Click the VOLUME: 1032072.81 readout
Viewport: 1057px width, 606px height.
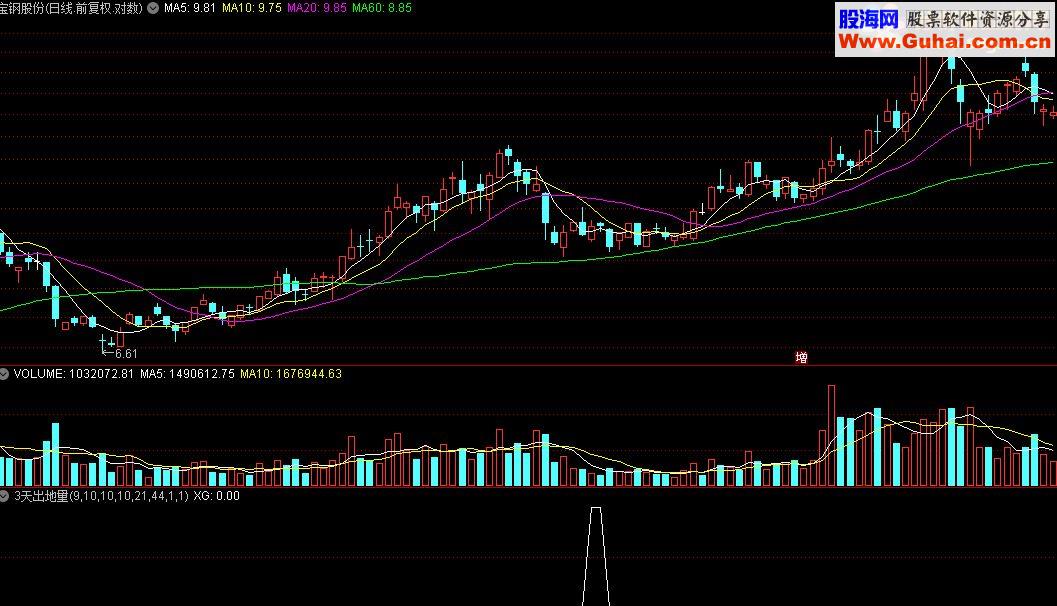point(73,373)
